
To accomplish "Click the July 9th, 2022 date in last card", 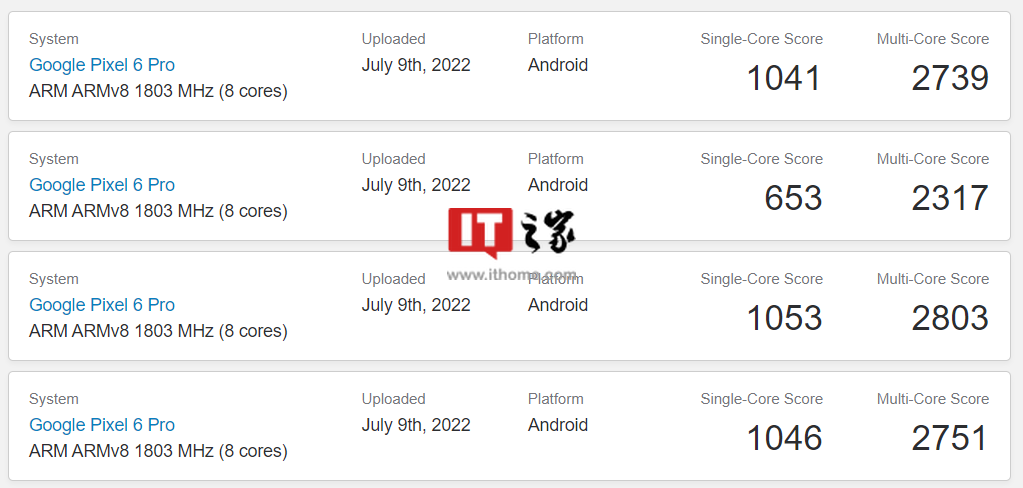I will pos(416,425).
